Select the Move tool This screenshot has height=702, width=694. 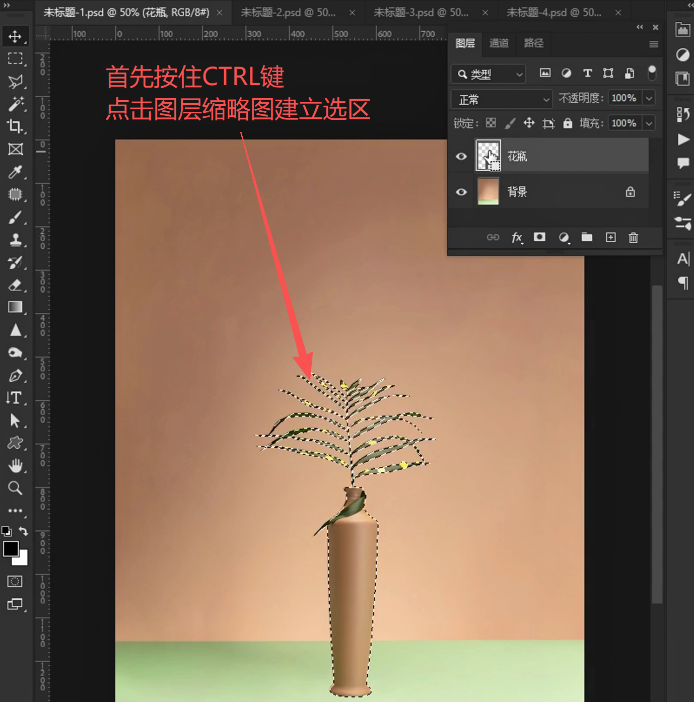point(15,36)
